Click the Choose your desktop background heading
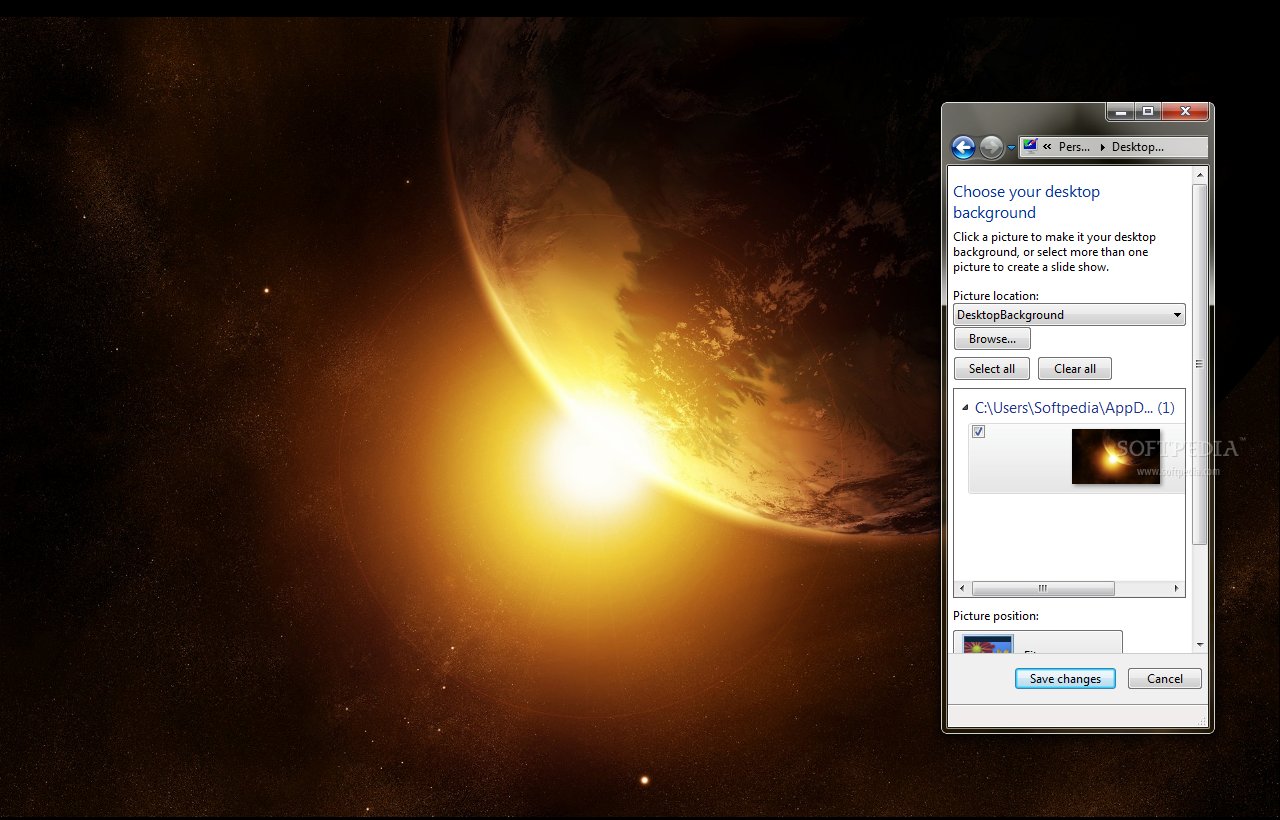 [x=1026, y=202]
